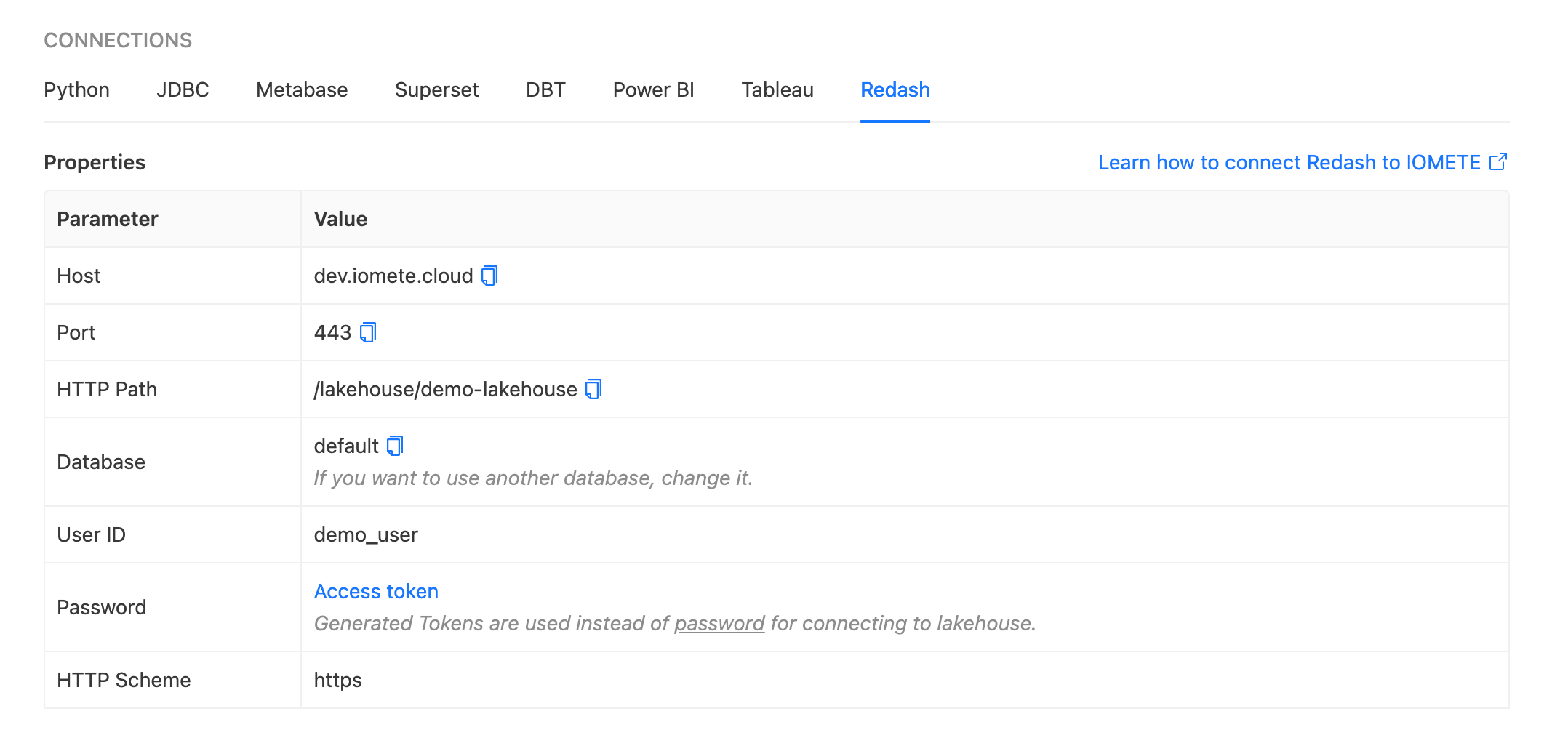Image resolution: width=1568 pixels, height=746 pixels.
Task: Click the Password parameter label
Action: click(x=102, y=608)
